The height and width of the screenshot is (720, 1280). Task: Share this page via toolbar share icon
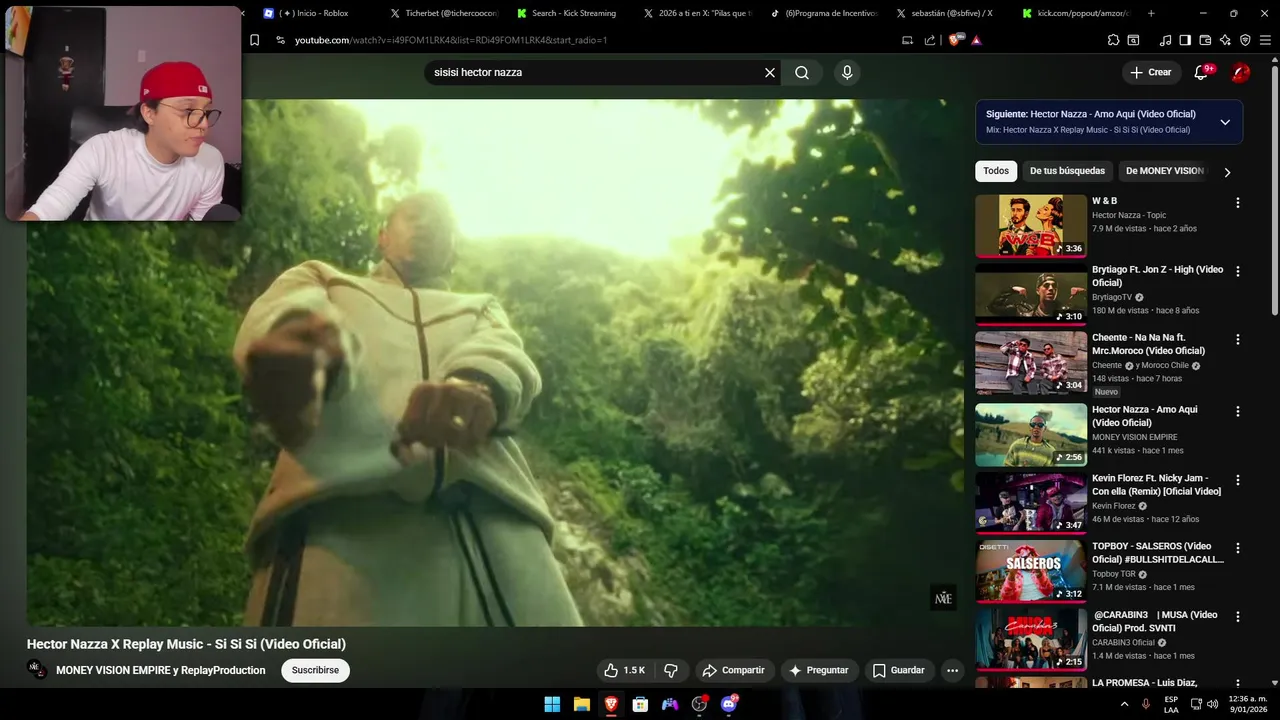[x=930, y=40]
